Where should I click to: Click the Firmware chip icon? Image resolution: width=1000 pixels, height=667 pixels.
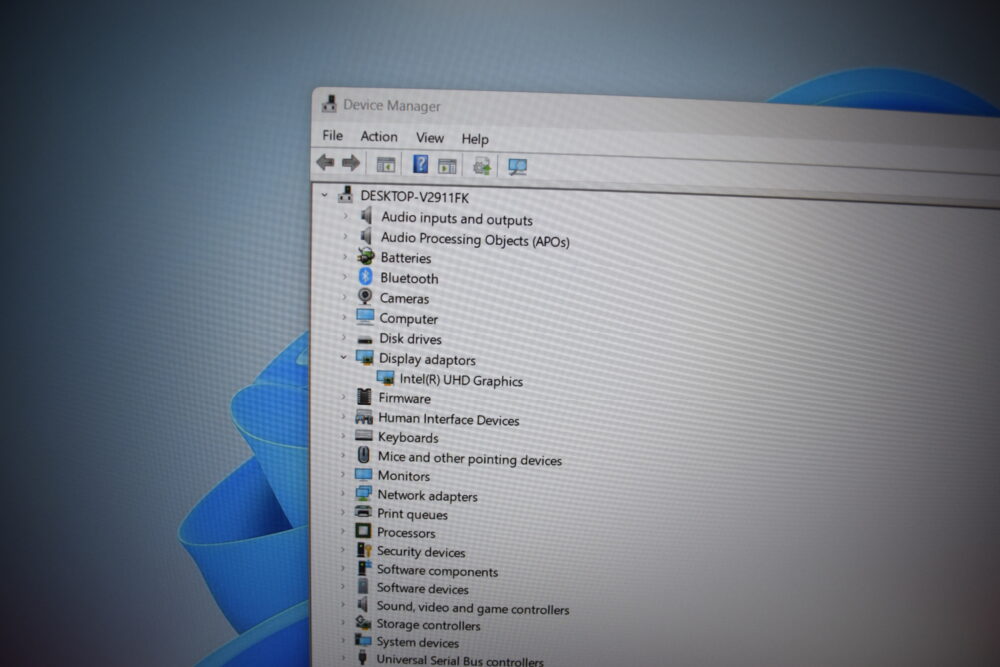pyautogui.click(x=364, y=397)
